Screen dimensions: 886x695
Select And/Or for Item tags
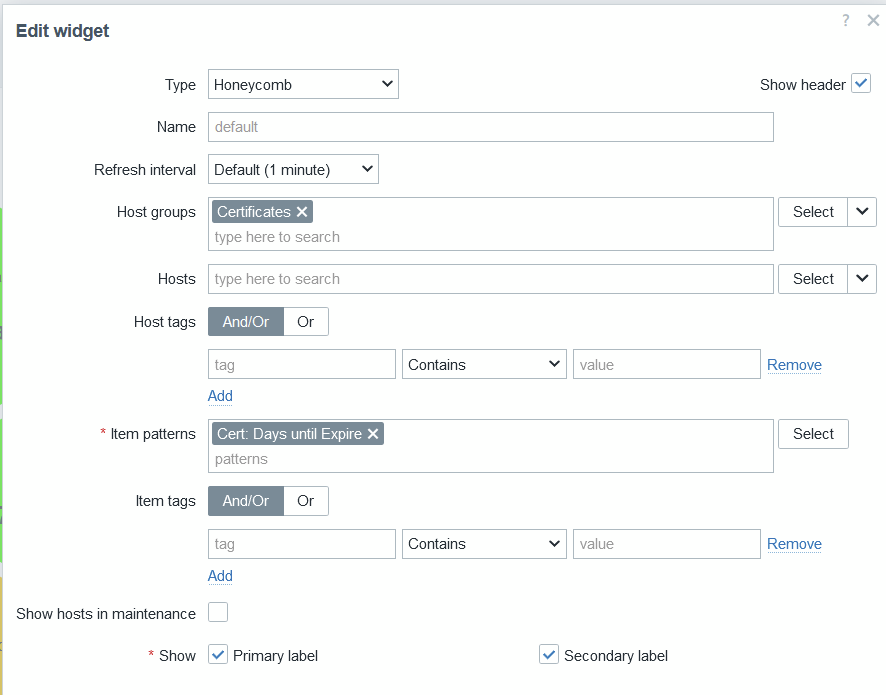(246, 501)
